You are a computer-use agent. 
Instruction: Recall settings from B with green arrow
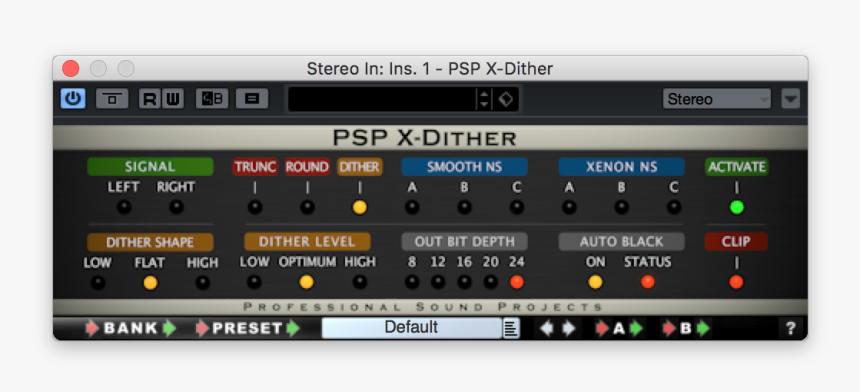click(703, 328)
